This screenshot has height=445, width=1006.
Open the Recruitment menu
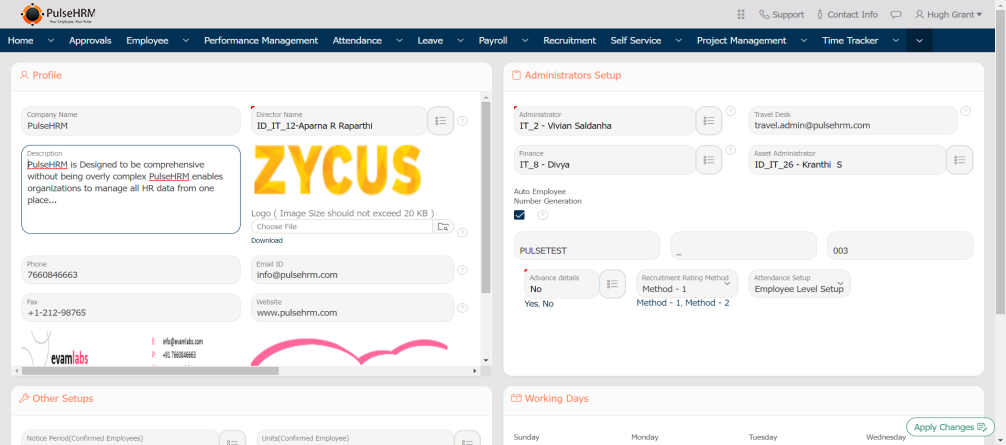569,40
